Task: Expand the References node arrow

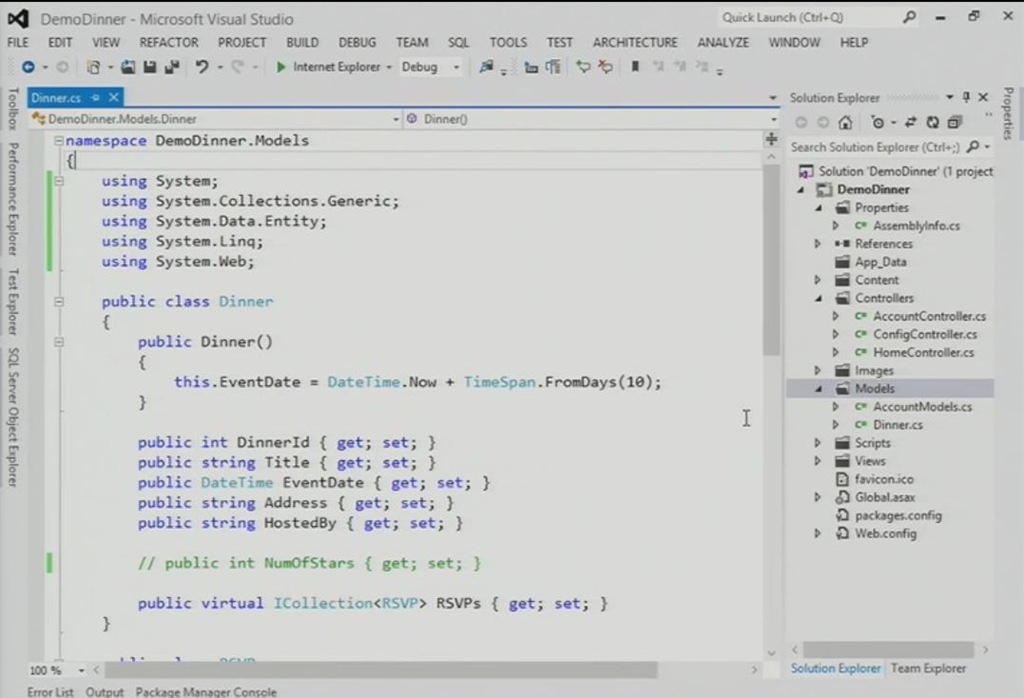Action: (x=817, y=244)
